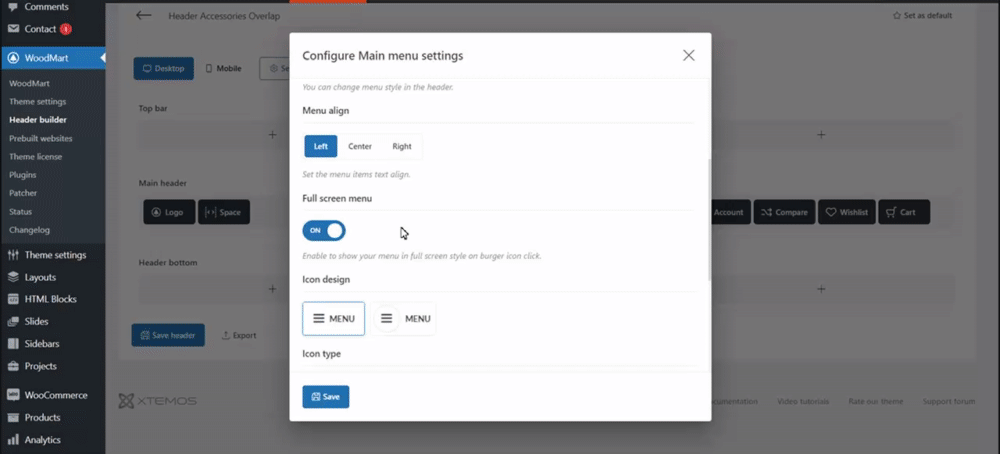This screenshot has height=454, width=1000.
Task: Add element to Header bottom right column
Action: 821,289
